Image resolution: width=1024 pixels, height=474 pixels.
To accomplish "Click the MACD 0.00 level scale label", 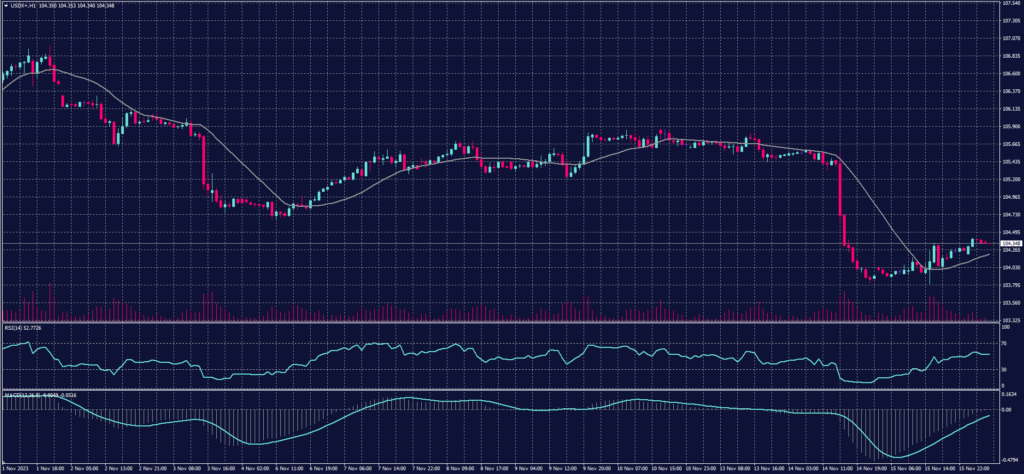I will point(1008,409).
